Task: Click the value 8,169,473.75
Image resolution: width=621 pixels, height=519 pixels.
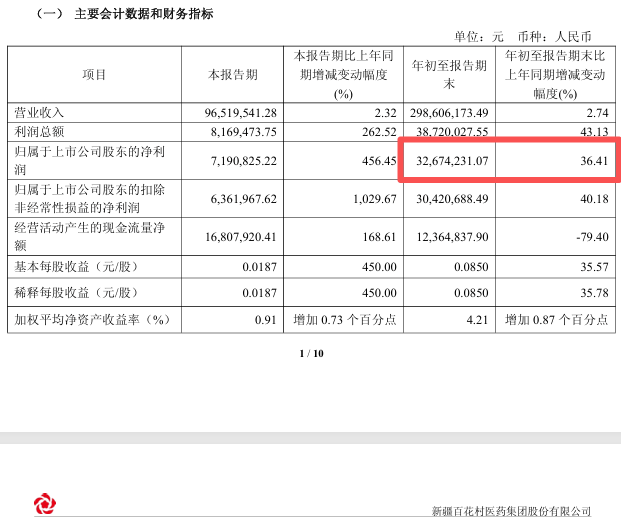Action: coord(244,132)
